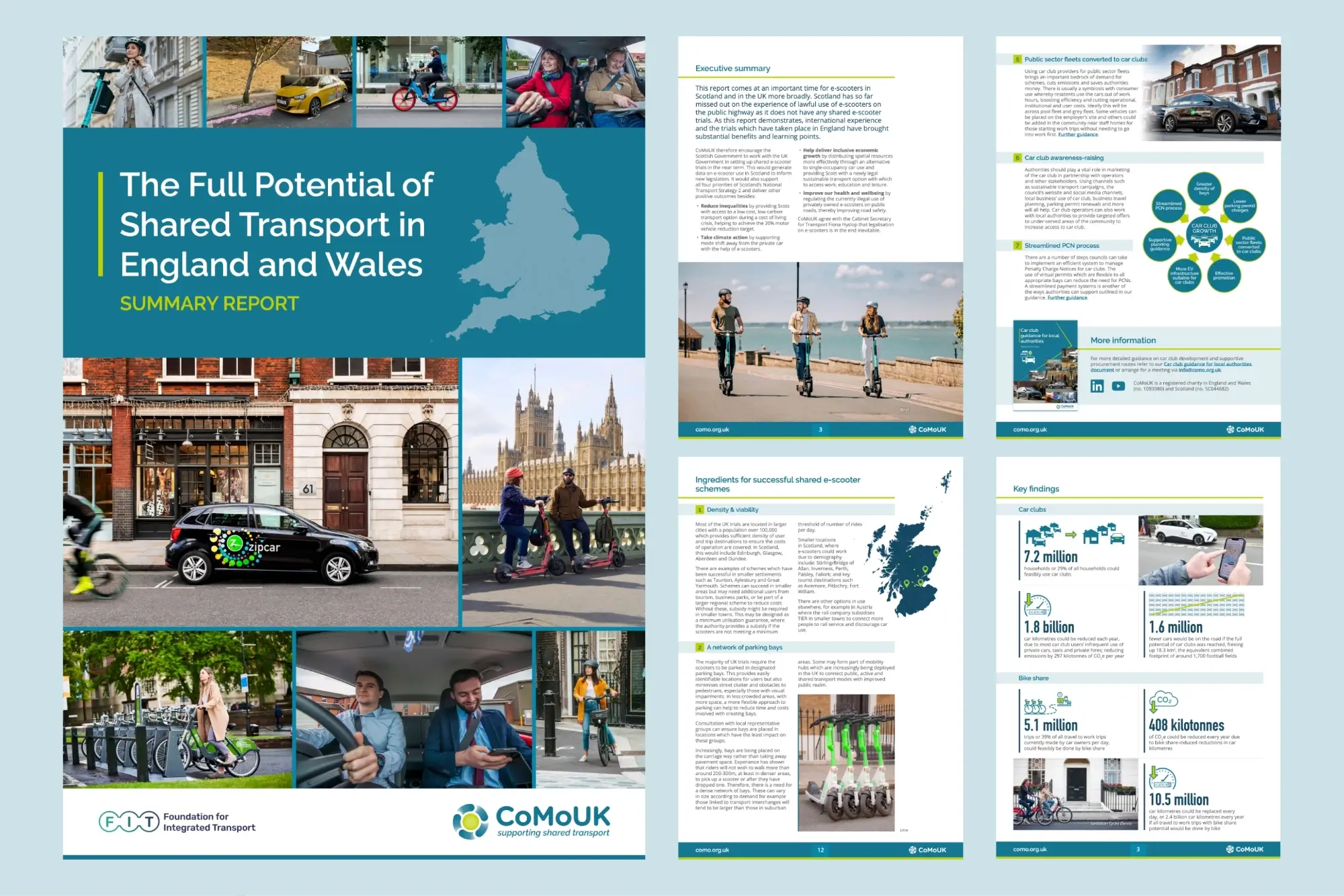Click the Car club guidance booklet cover thumbnail
This screenshot has width=1344, height=896.
tap(1045, 365)
